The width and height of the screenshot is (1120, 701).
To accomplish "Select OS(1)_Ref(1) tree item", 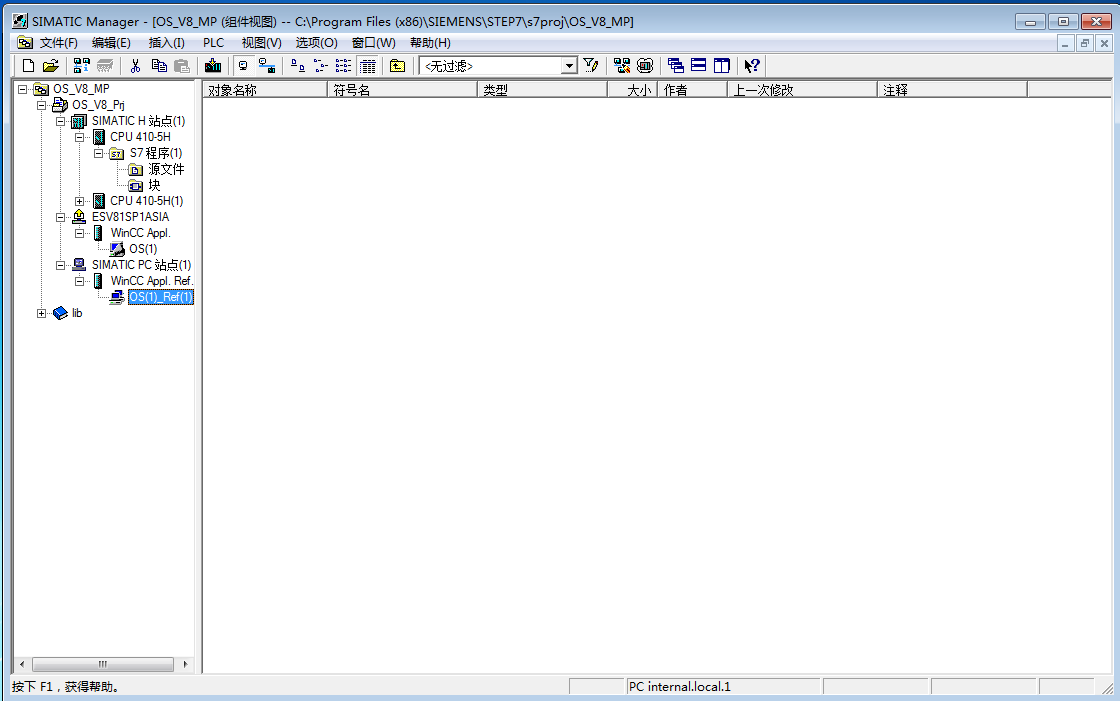I will [161, 297].
